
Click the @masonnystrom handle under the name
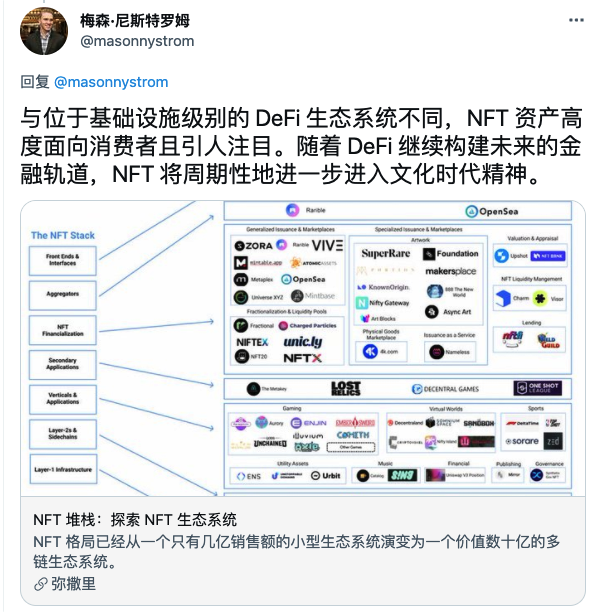click(x=137, y=41)
